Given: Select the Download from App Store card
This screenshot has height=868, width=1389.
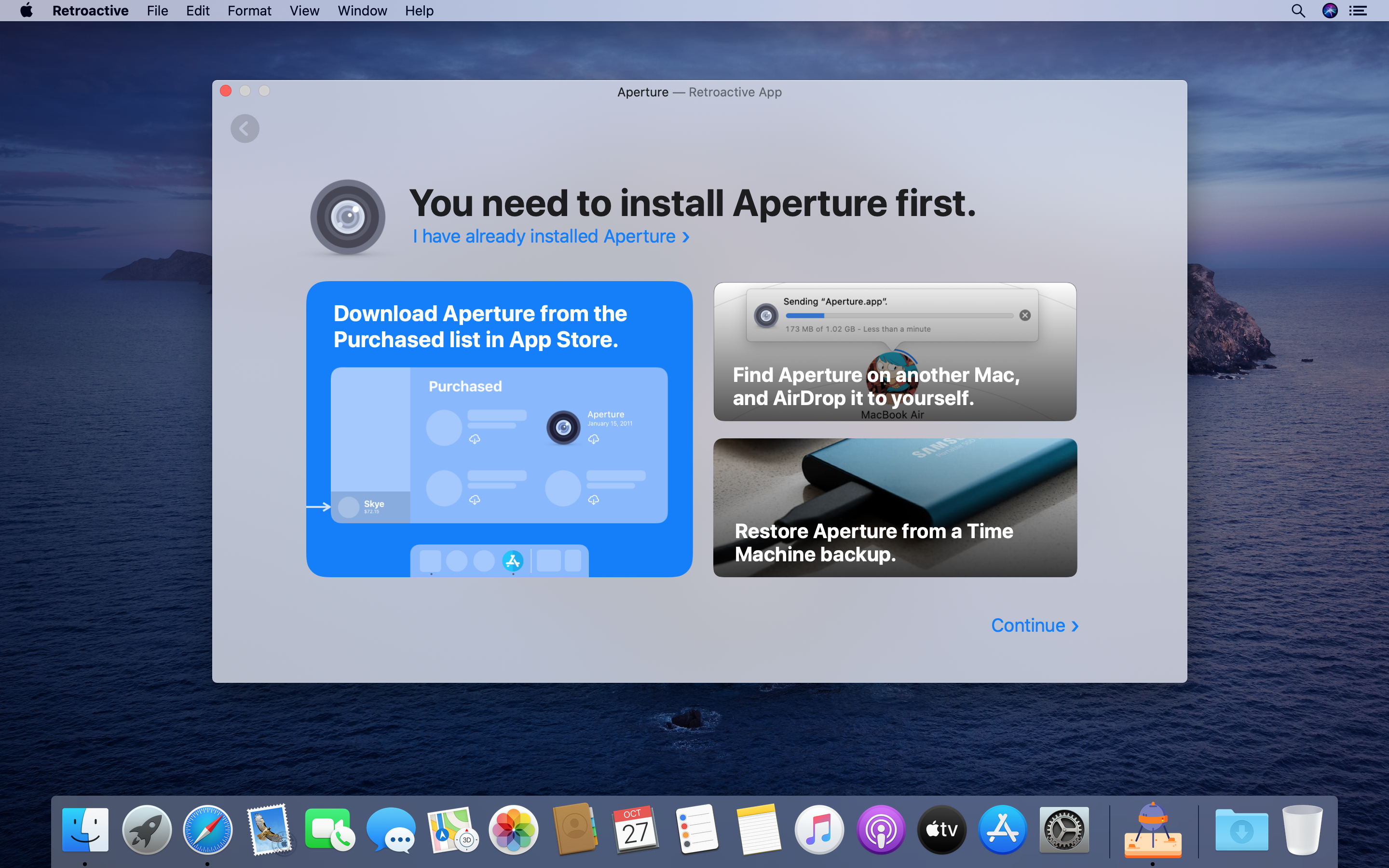Looking at the screenshot, I should (x=499, y=429).
